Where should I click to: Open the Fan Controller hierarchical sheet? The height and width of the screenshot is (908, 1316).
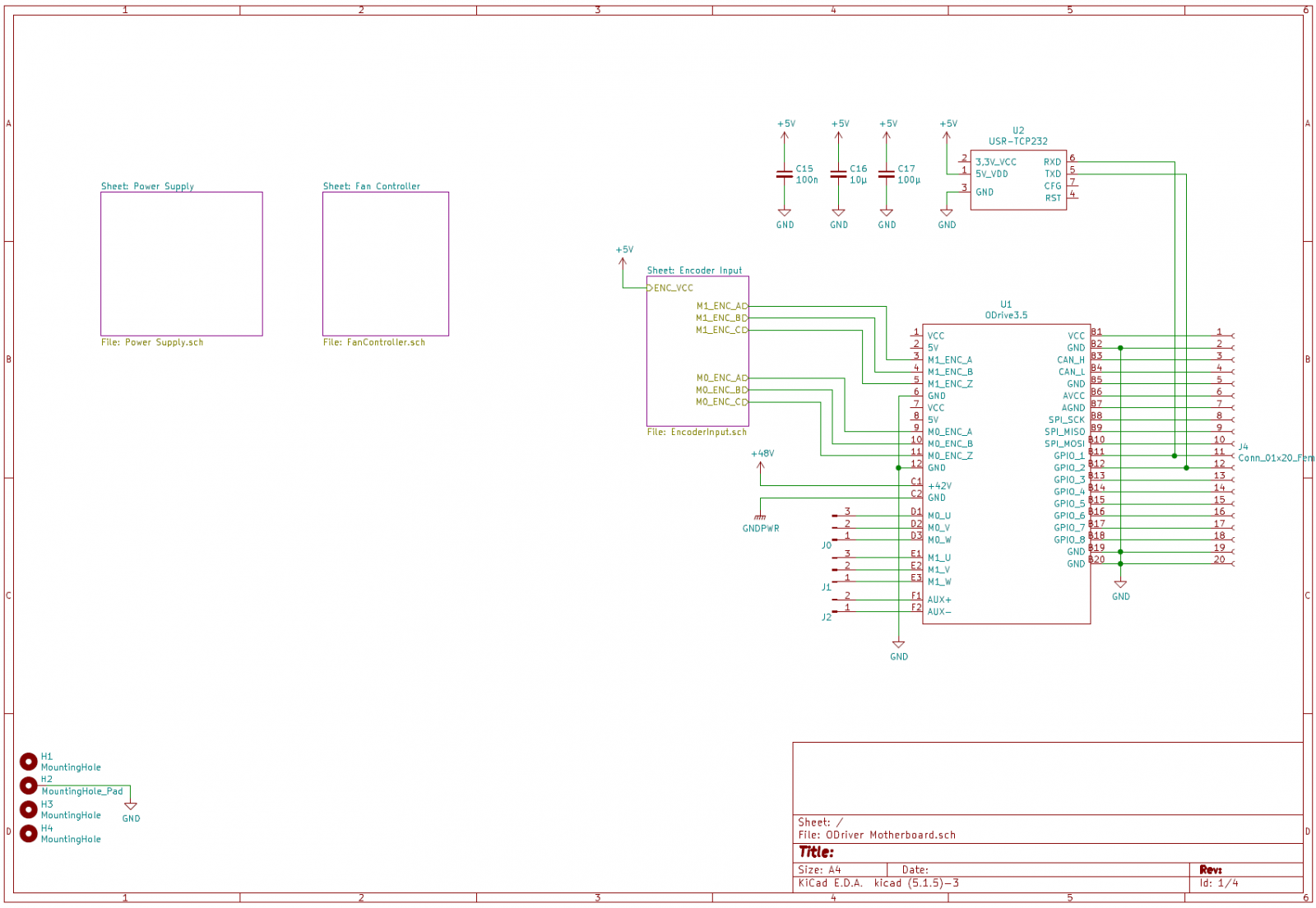385,264
